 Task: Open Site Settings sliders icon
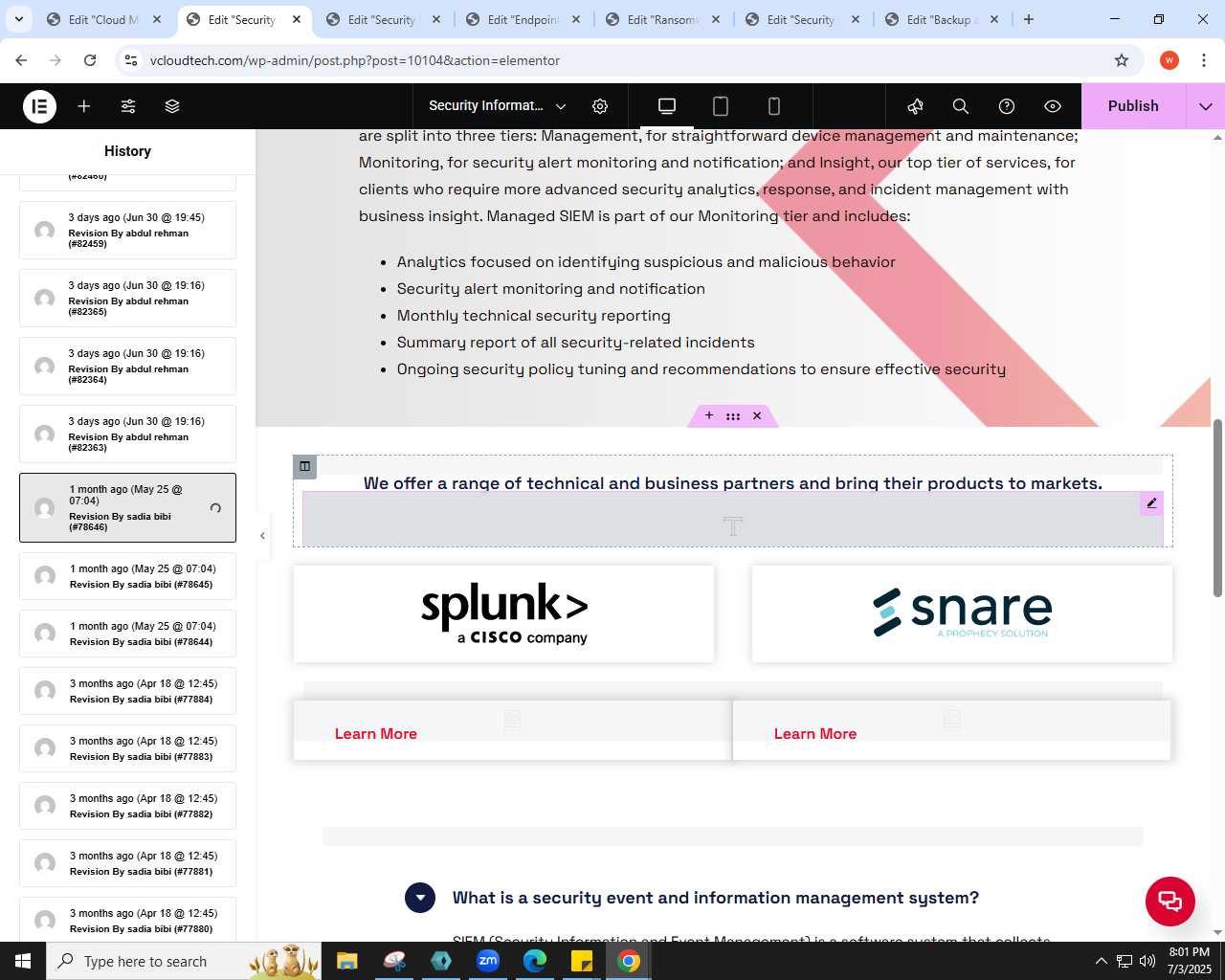pyautogui.click(x=128, y=106)
